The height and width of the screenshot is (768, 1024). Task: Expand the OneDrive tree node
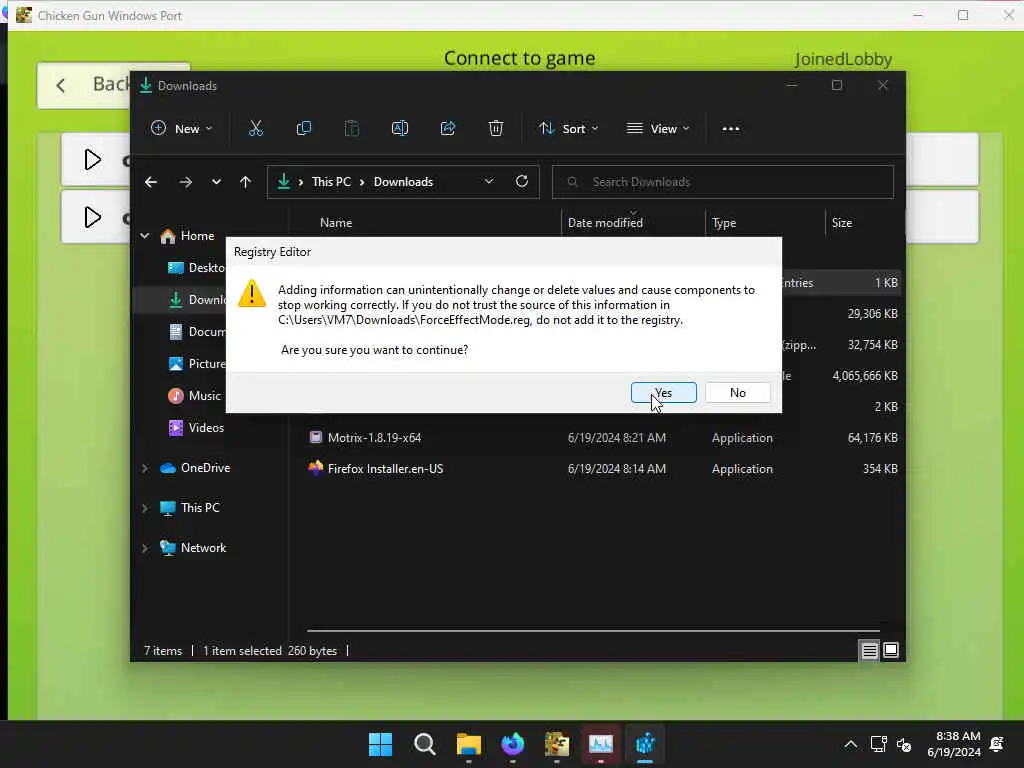click(x=144, y=468)
